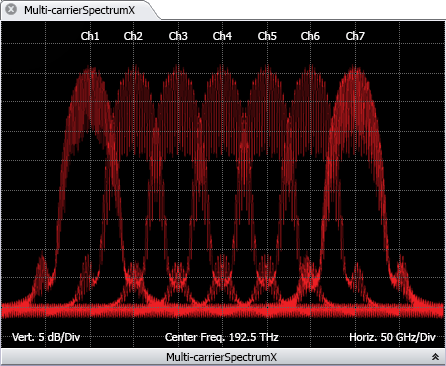446x366 pixels.
Task: Select the Multi-carrierSpectrumX tab title
Action: (79, 10)
